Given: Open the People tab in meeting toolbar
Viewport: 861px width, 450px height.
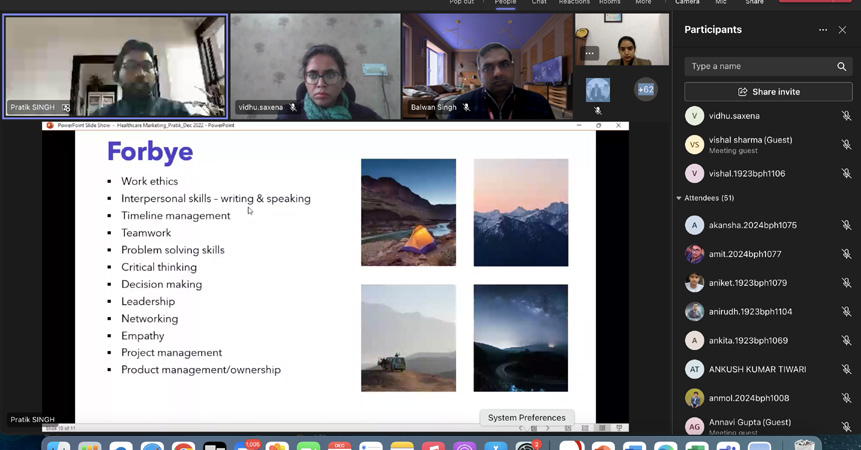Looking at the screenshot, I should pos(505,3).
